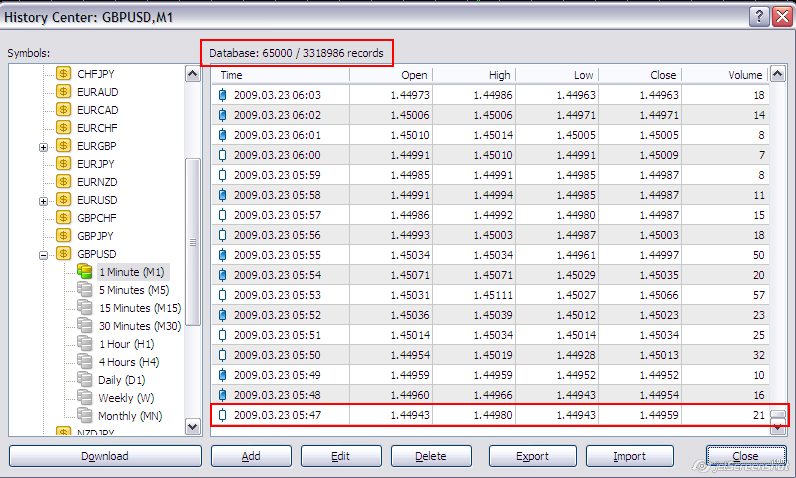Click the Edit button
The height and width of the screenshot is (478, 796).
click(341, 456)
